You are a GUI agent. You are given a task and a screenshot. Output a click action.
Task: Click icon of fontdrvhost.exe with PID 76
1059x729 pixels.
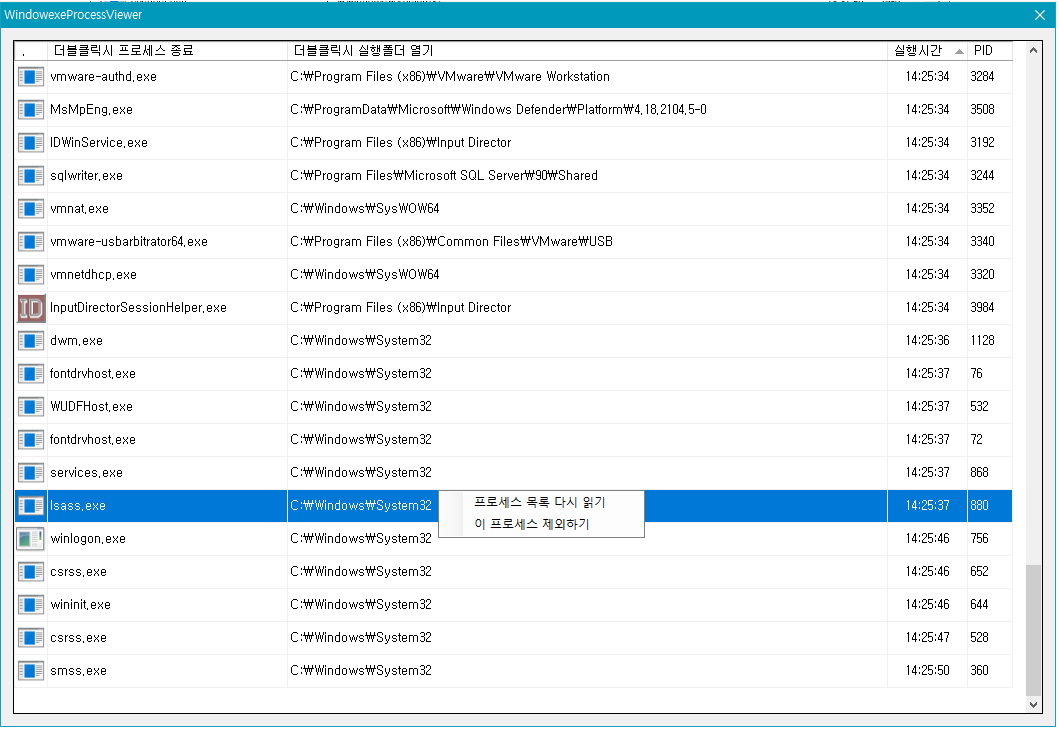[x=30, y=374]
